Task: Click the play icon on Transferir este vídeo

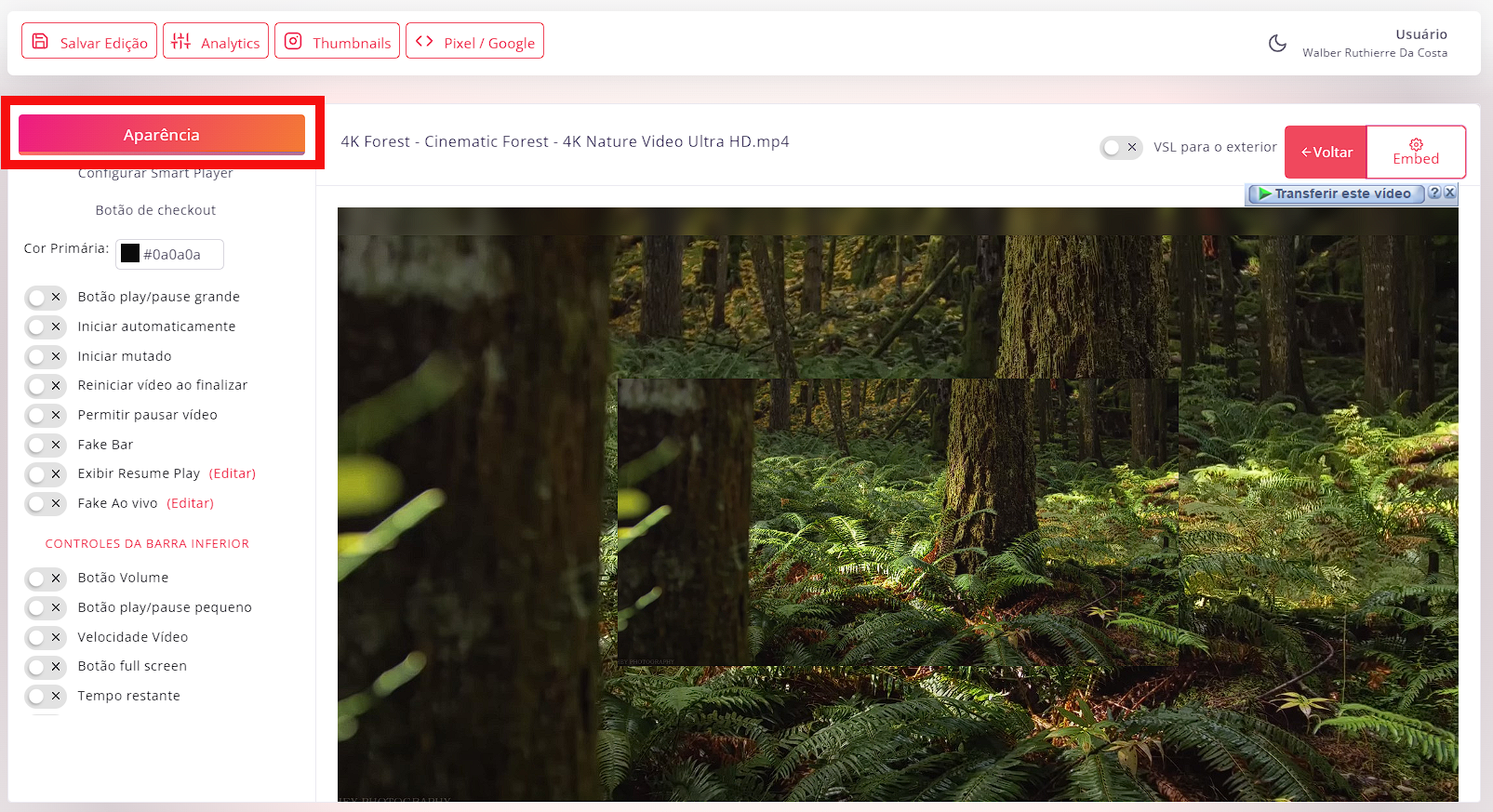Action: click(x=1264, y=193)
